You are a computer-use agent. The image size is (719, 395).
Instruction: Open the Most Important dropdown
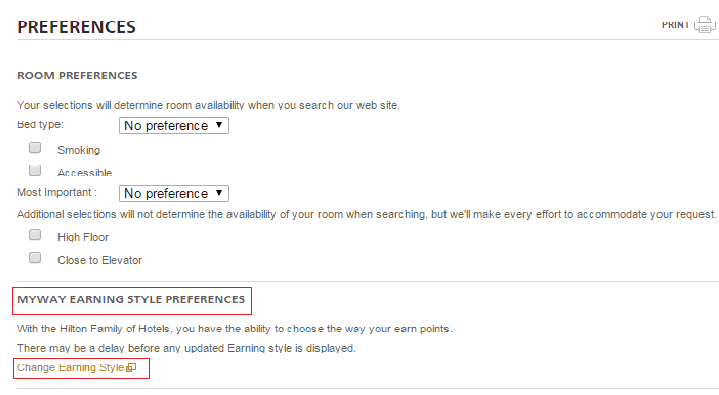click(174, 194)
